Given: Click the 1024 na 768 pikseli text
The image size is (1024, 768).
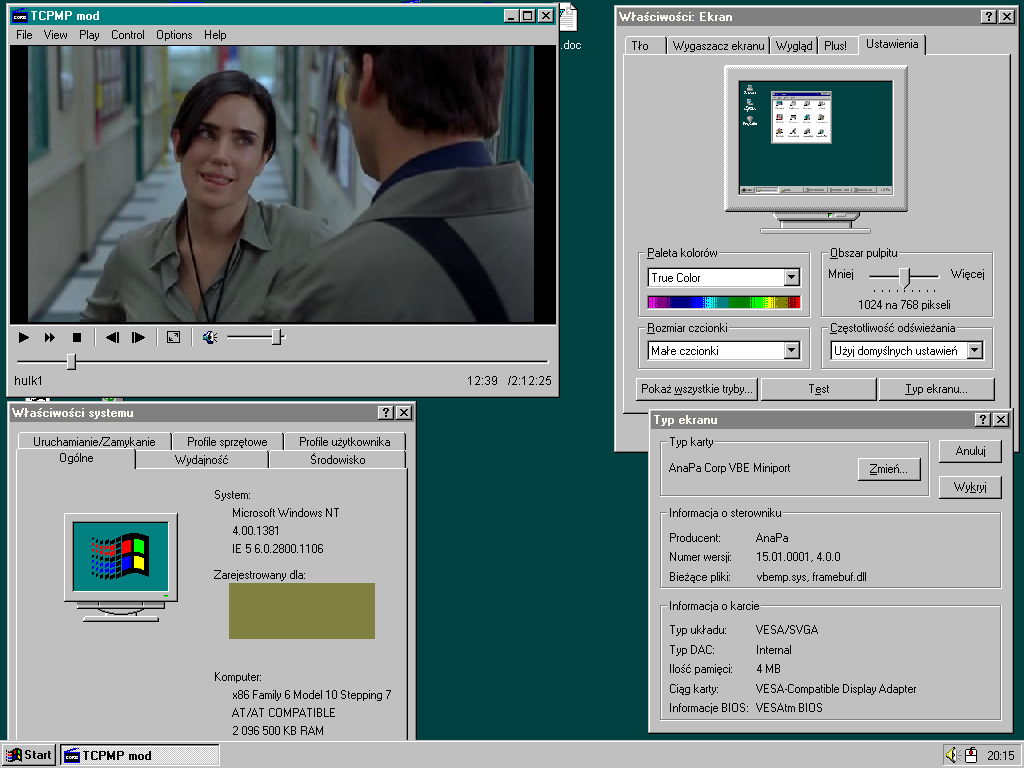Looking at the screenshot, I should click(904, 305).
